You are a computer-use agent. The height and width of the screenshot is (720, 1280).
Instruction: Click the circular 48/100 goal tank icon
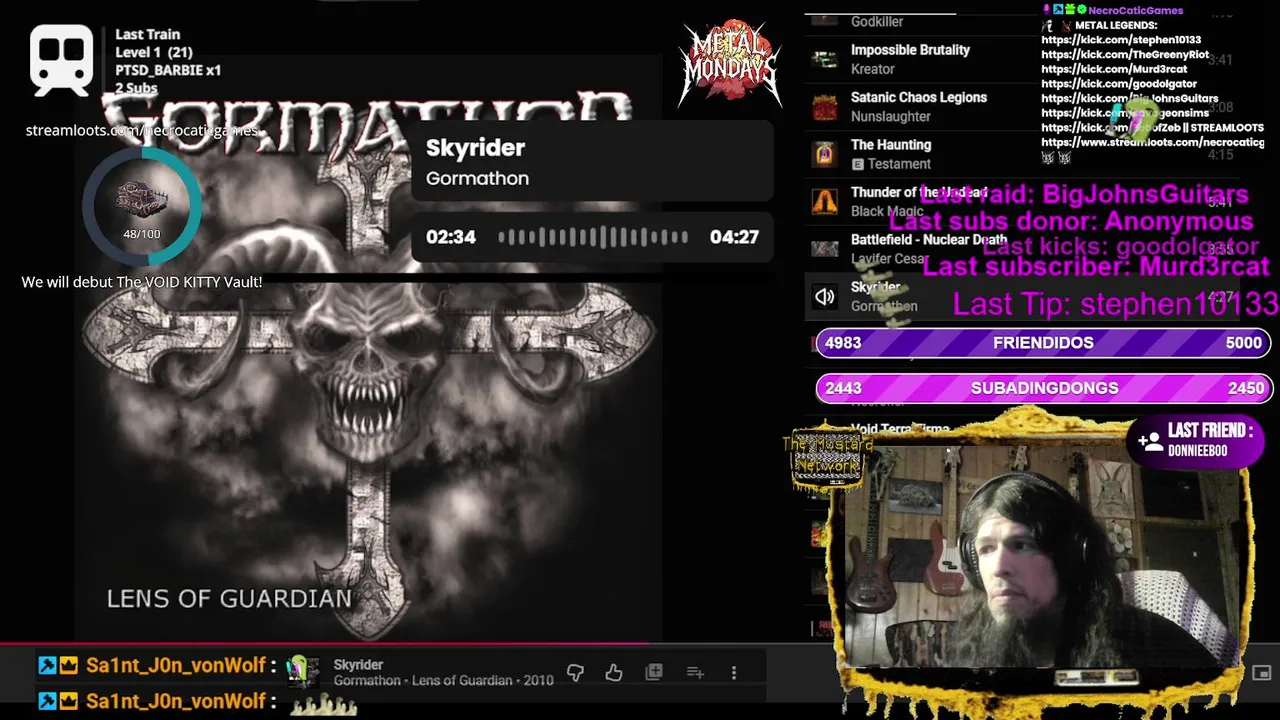tap(141, 205)
